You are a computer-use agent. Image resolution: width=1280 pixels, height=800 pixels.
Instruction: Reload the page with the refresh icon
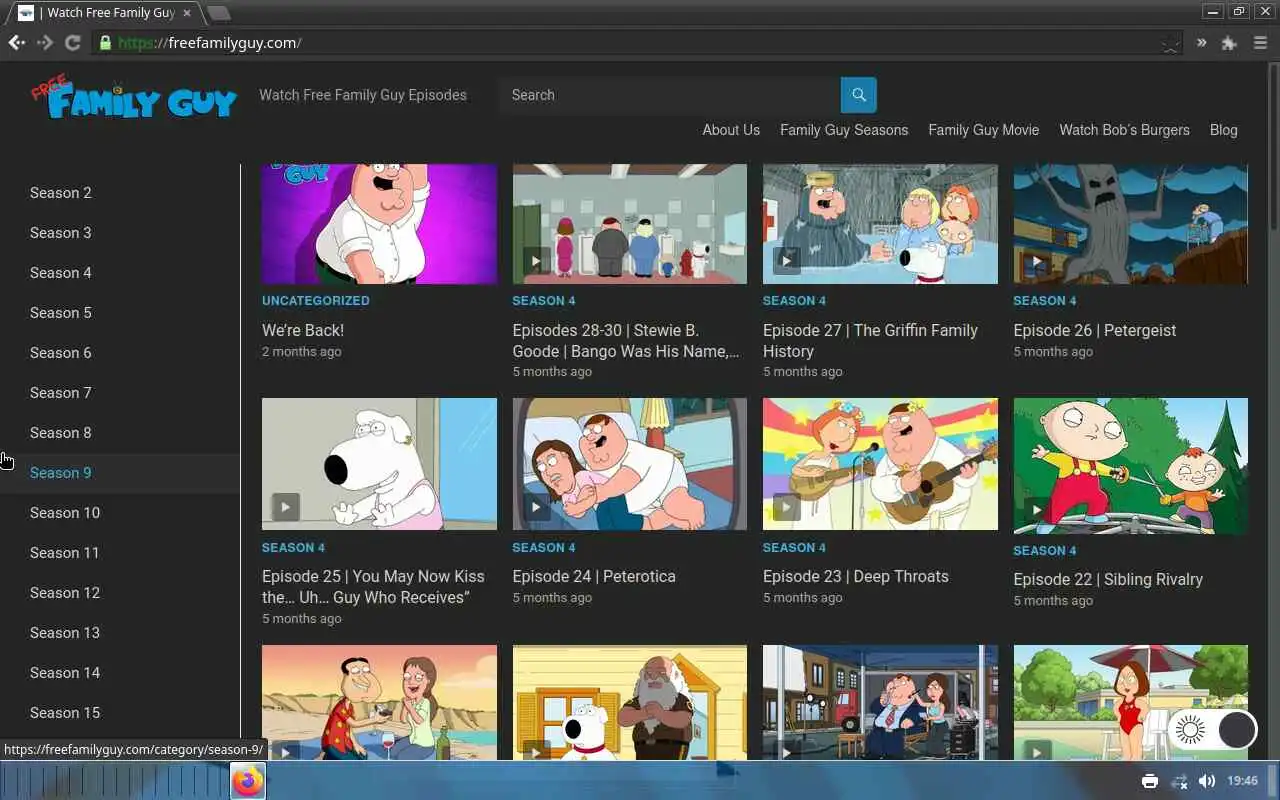click(72, 43)
